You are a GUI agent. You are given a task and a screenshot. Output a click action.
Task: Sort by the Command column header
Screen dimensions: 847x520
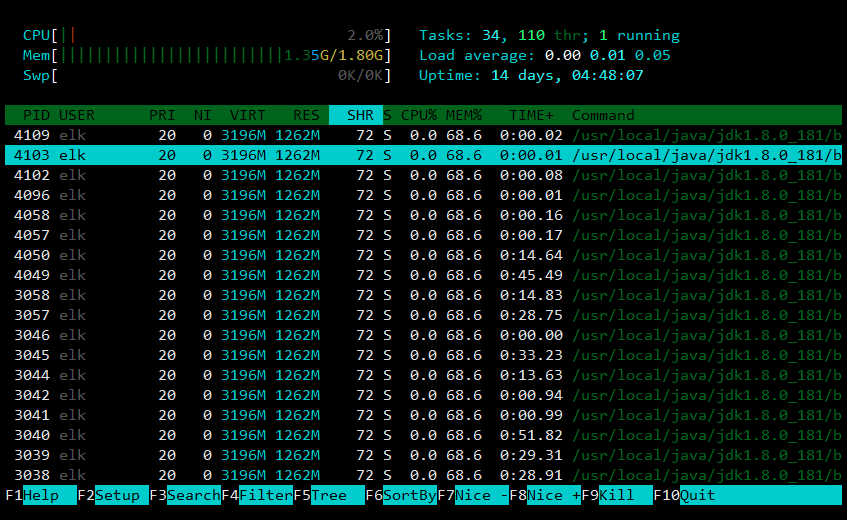click(603, 115)
